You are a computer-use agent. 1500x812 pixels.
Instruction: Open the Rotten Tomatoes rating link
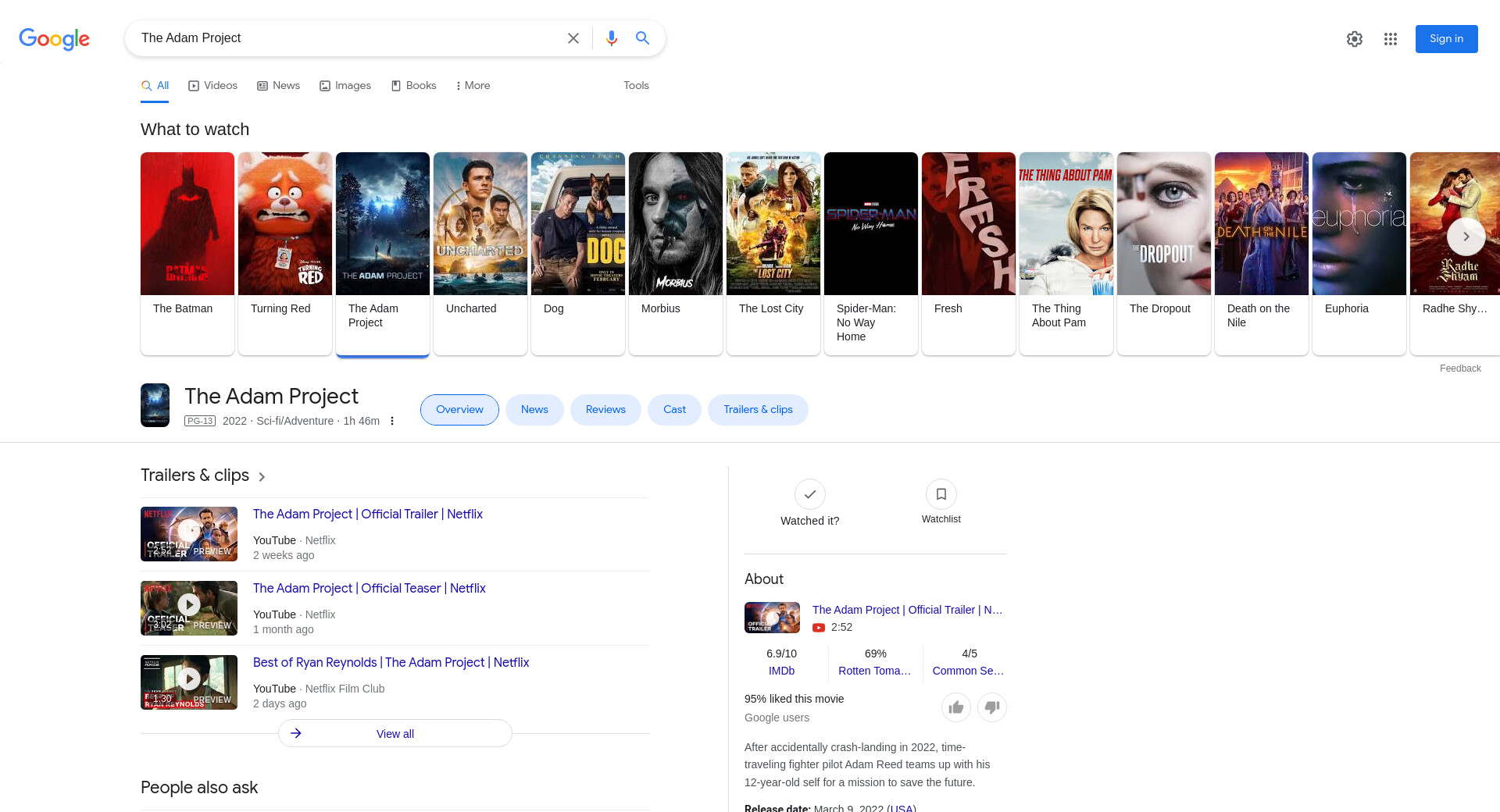[874, 671]
